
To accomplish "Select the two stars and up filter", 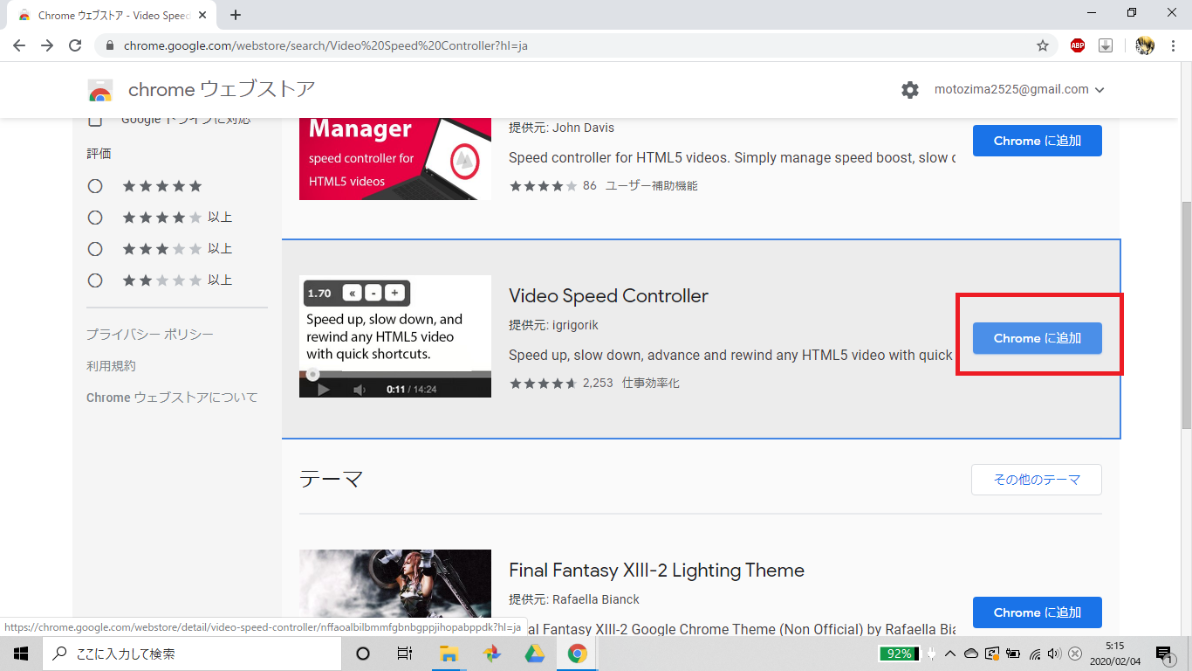I will pyautogui.click(x=95, y=281).
